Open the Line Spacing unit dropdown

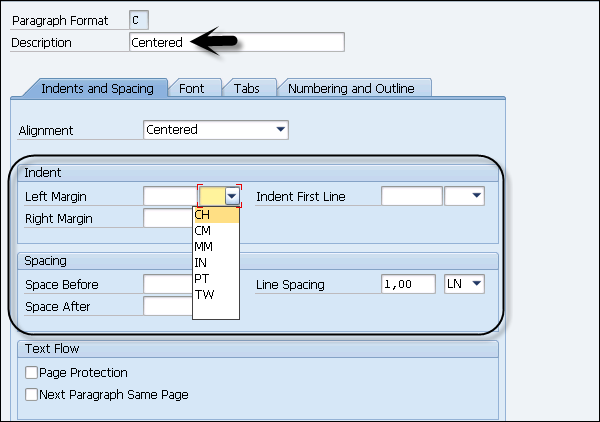click(475, 285)
